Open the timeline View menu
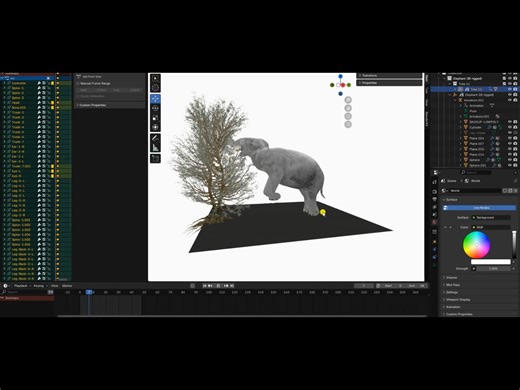Image resolution: width=520 pixels, height=390 pixels. click(54, 286)
